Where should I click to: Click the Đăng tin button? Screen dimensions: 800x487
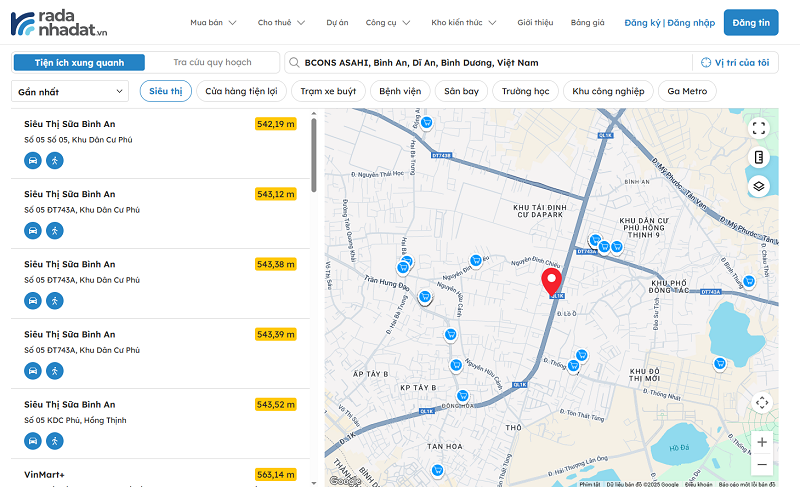click(751, 22)
